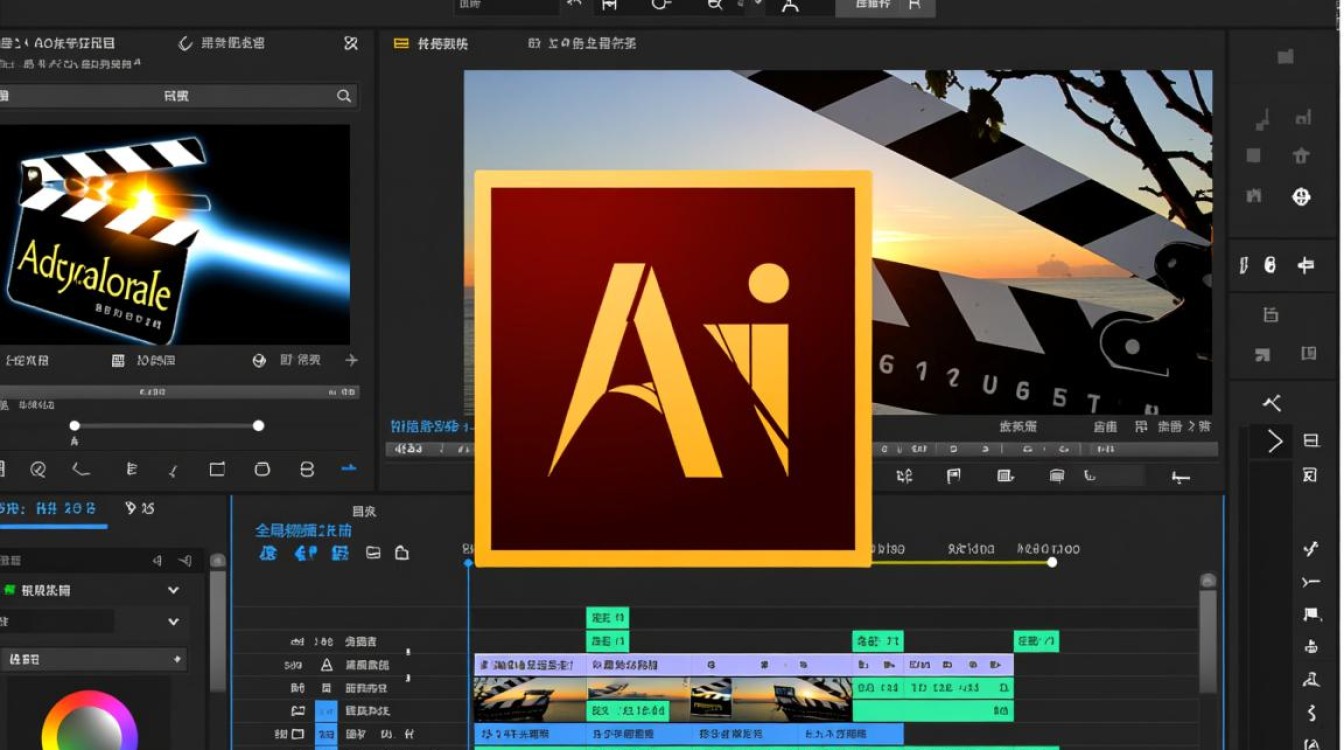Select the rounded rectangle tool icon

pos(262,469)
